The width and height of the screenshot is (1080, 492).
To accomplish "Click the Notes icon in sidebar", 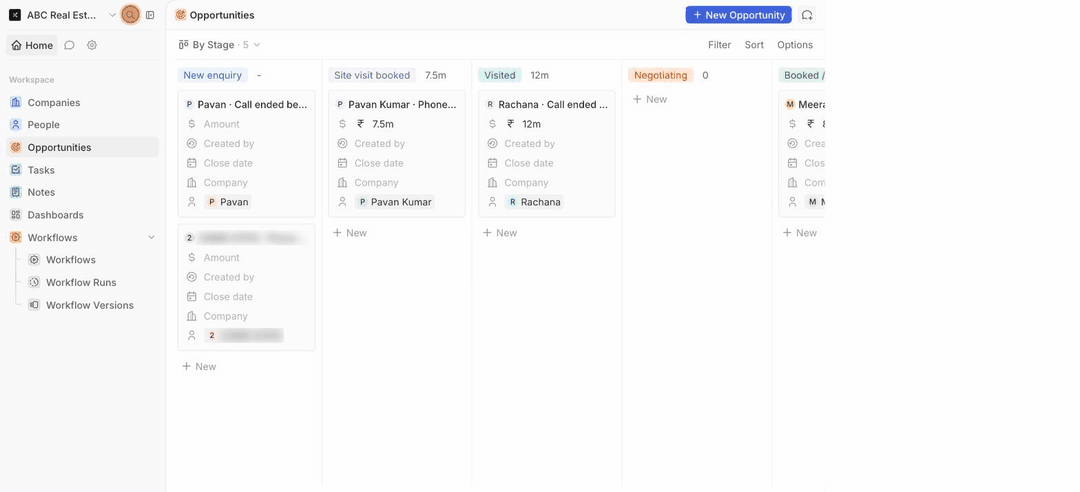I will tap(16, 192).
